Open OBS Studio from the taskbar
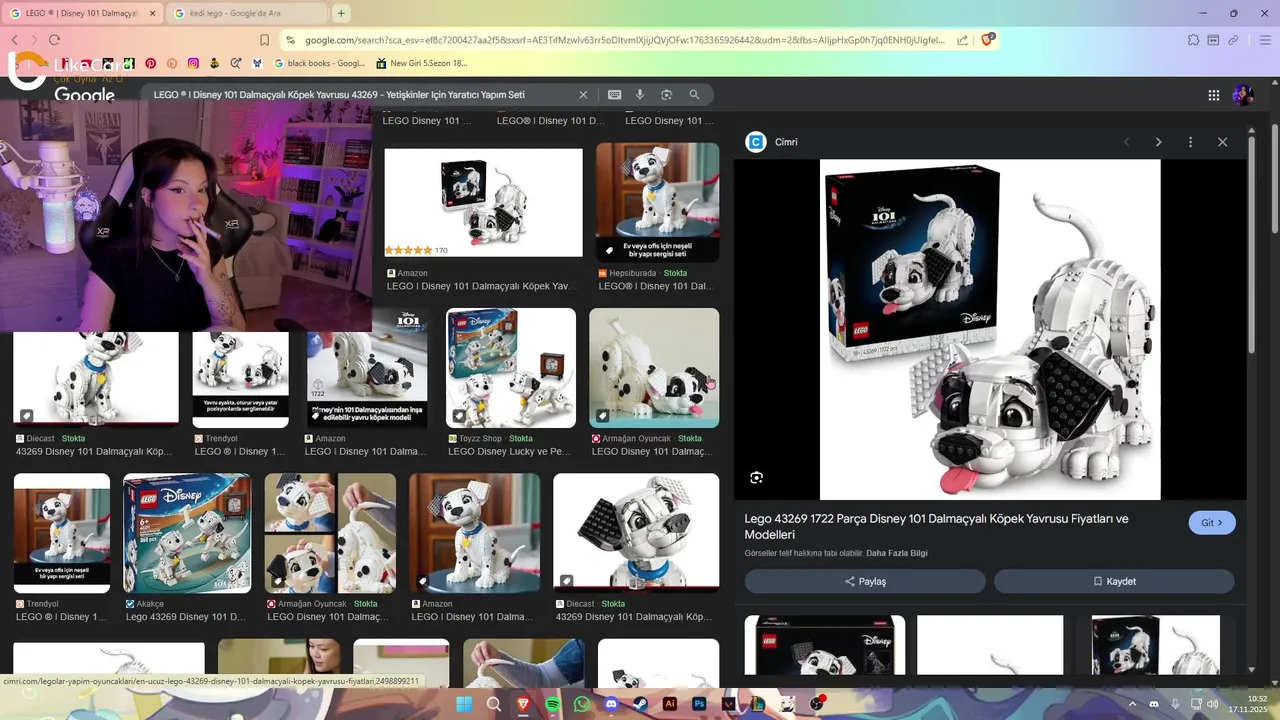 (818, 704)
